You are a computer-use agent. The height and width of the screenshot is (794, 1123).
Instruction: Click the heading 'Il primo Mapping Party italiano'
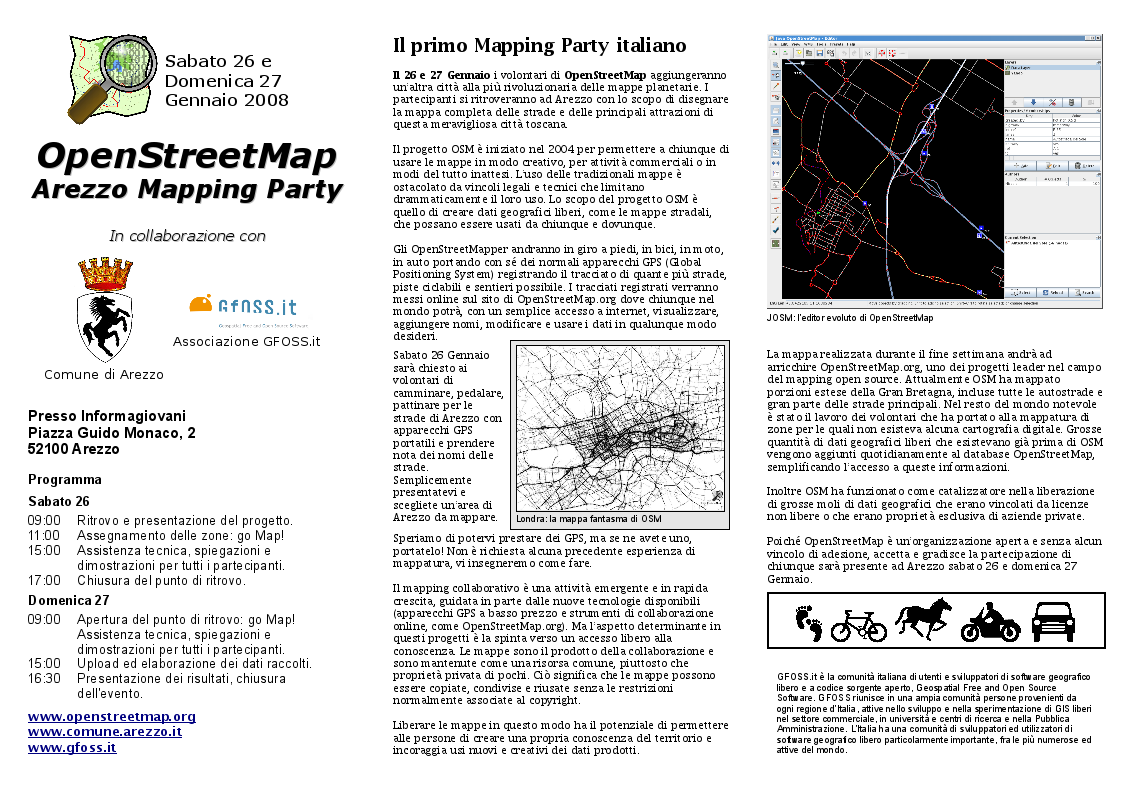[x=539, y=45]
